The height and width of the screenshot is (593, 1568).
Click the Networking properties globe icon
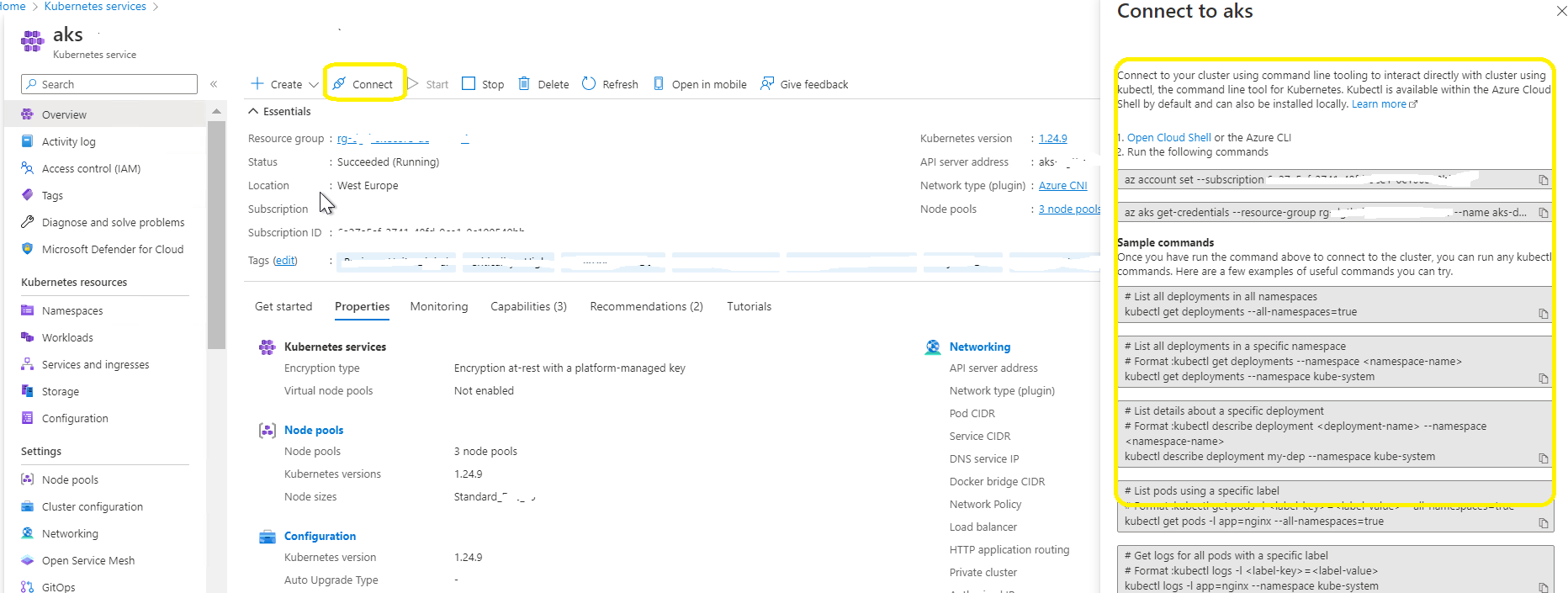[x=933, y=347]
